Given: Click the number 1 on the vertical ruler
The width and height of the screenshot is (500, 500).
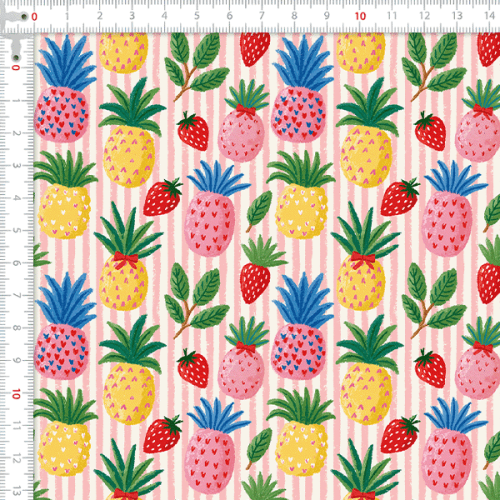Looking at the screenshot, I should point(16,100).
